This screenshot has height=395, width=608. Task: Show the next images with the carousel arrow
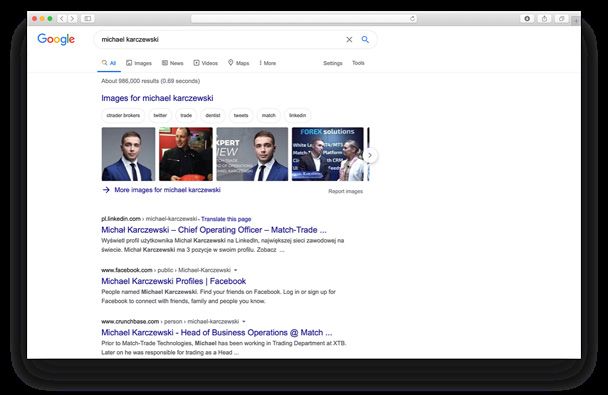click(x=370, y=155)
